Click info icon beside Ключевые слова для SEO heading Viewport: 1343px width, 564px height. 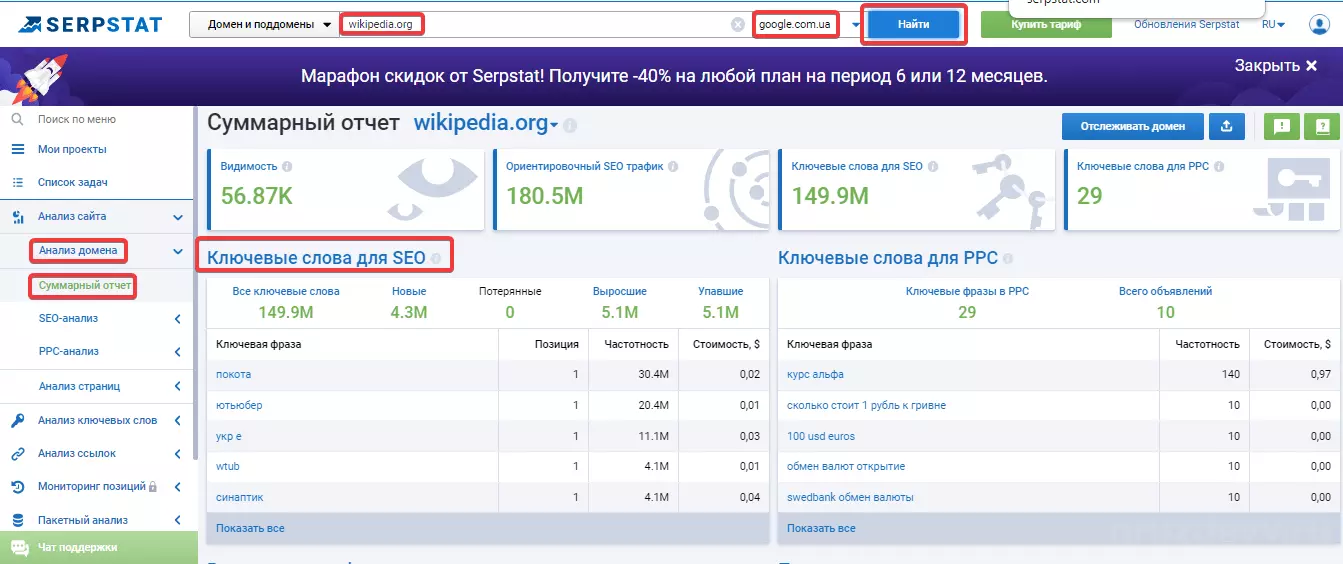[436, 259]
